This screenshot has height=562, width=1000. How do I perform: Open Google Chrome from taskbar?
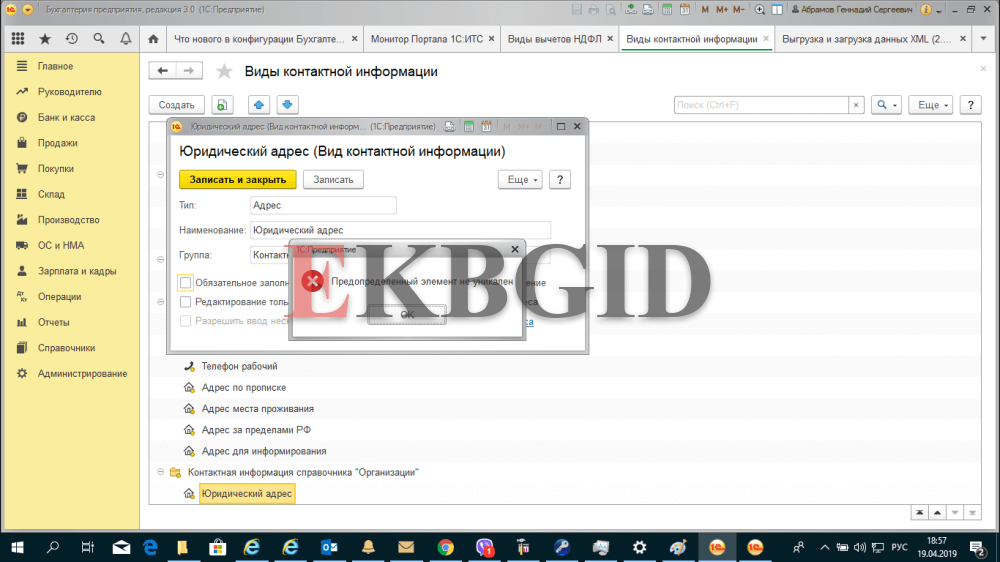[445, 547]
